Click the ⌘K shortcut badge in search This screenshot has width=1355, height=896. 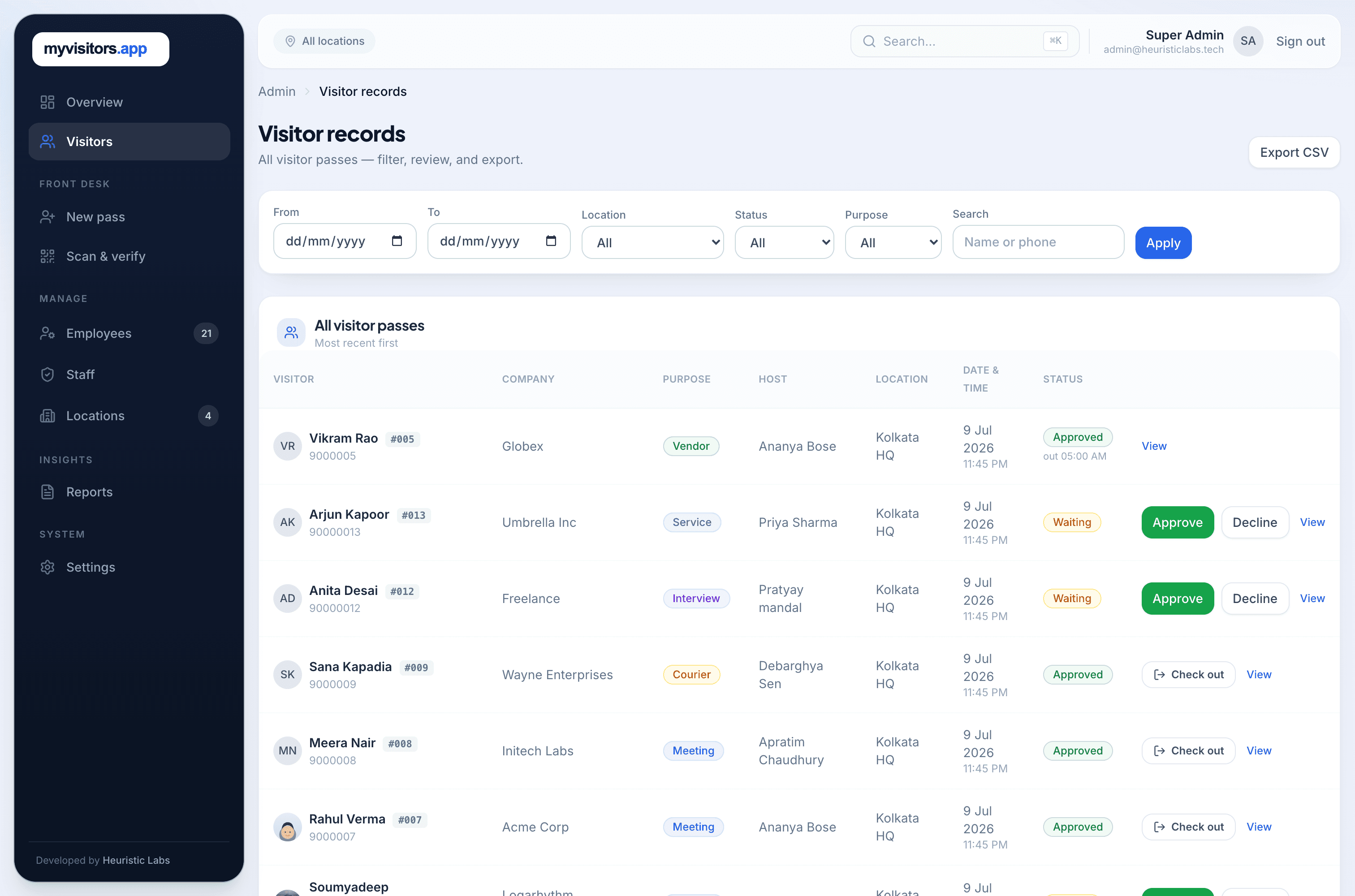(1055, 41)
